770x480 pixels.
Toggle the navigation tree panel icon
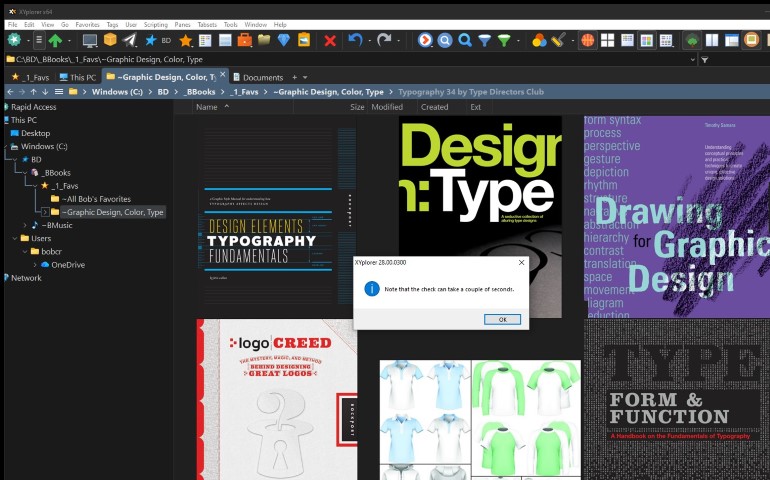pyautogui.click(x=692, y=41)
